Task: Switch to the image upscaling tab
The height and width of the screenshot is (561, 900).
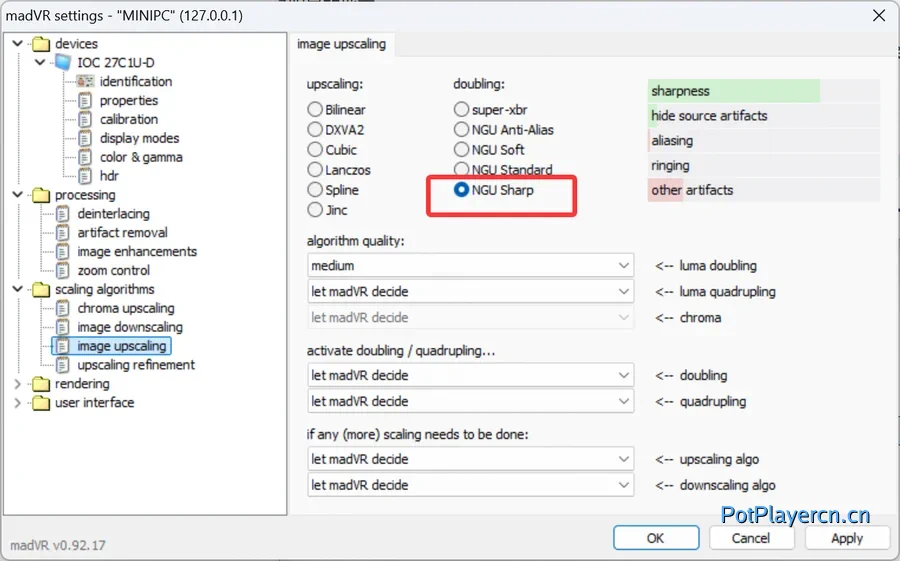Action: point(342,44)
